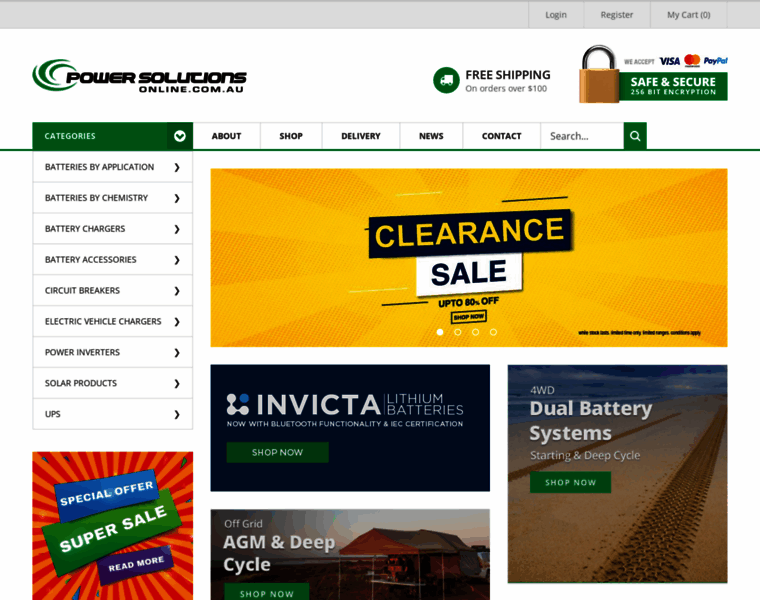
Task: Click the Battery Accessories category text
Action: pyautogui.click(x=91, y=260)
